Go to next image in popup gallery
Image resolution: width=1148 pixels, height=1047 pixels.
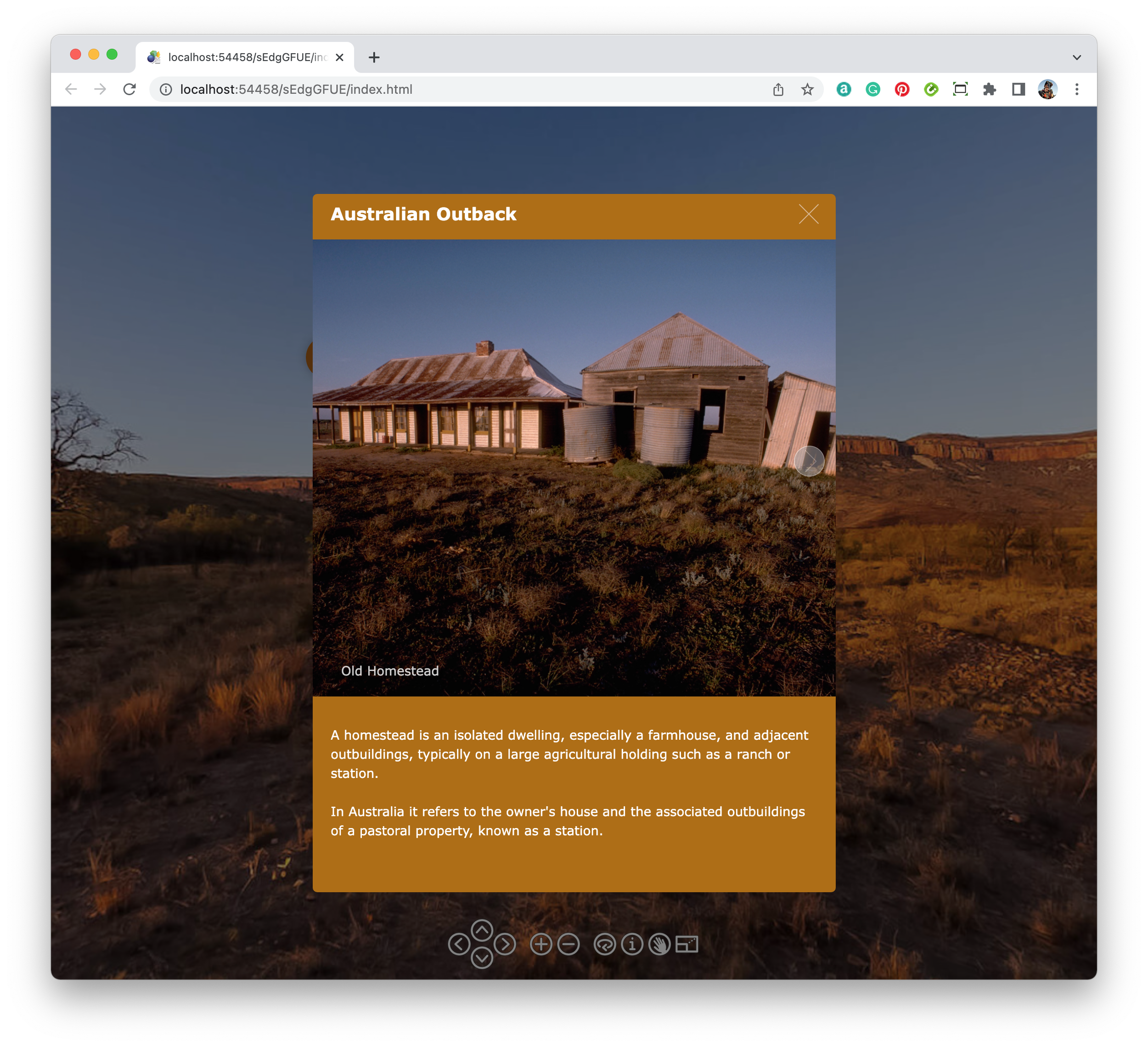[x=809, y=461]
